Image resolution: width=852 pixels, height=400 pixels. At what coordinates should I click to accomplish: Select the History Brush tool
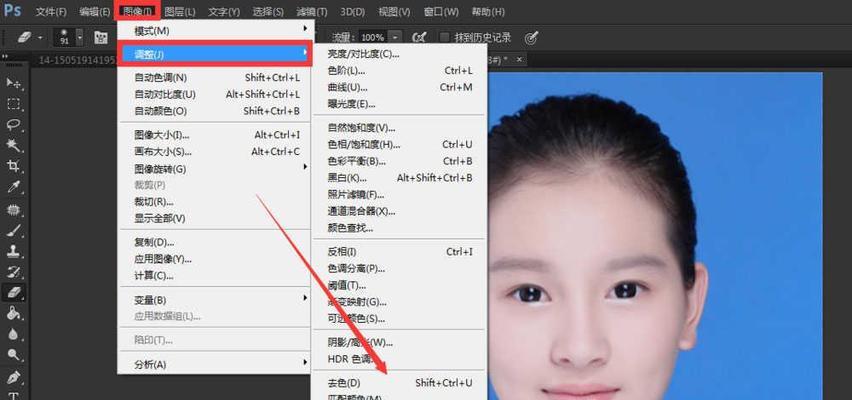pyautogui.click(x=13, y=272)
